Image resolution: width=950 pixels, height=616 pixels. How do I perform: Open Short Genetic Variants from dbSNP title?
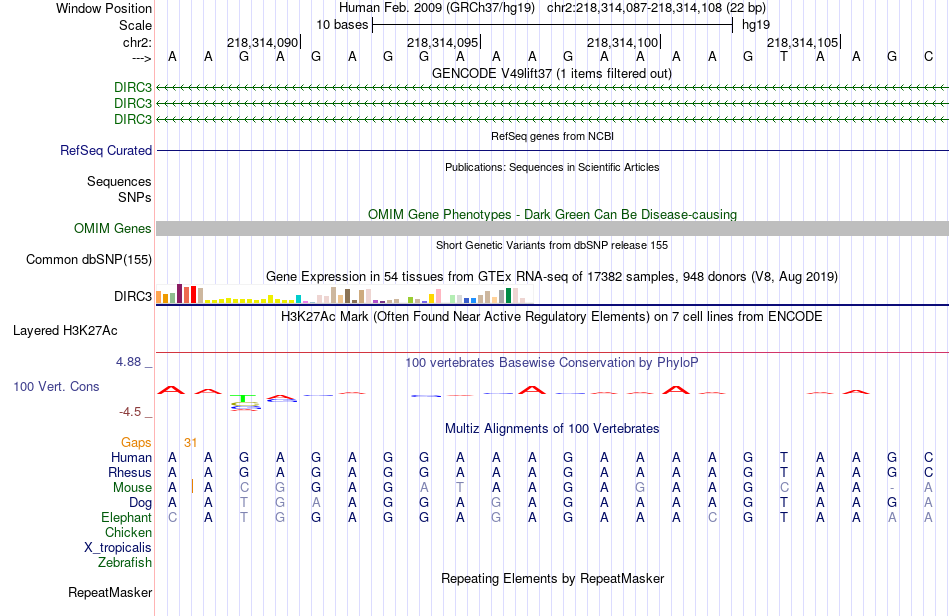pyautogui.click(x=552, y=245)
